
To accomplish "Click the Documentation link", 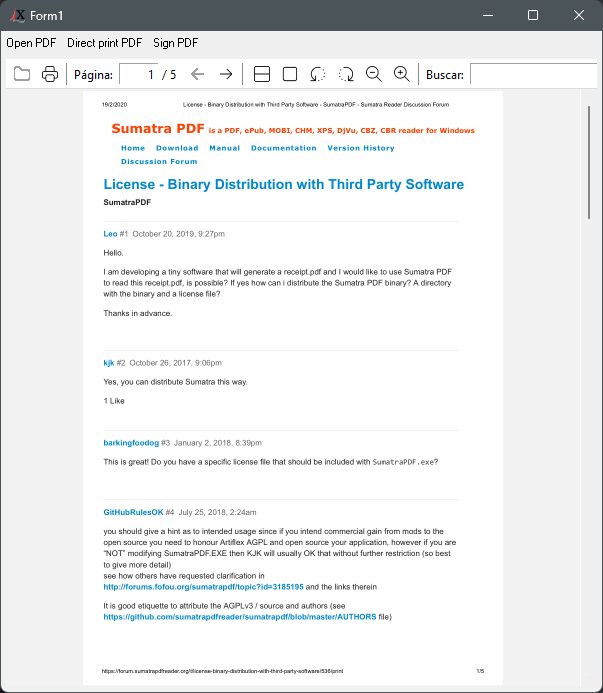I will tap(284, 148).
